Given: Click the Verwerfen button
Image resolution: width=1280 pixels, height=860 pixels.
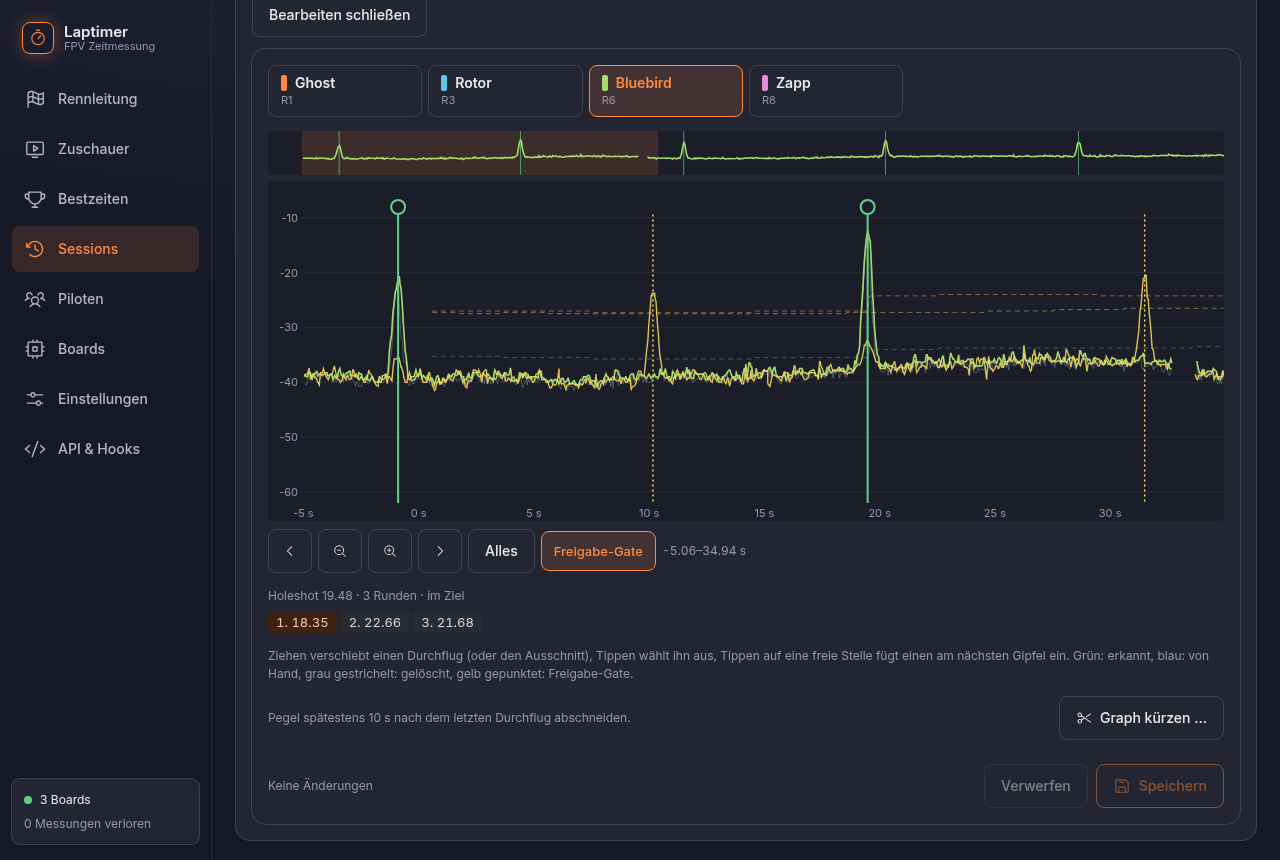Looking at the screenshot, I should 1035,786.
